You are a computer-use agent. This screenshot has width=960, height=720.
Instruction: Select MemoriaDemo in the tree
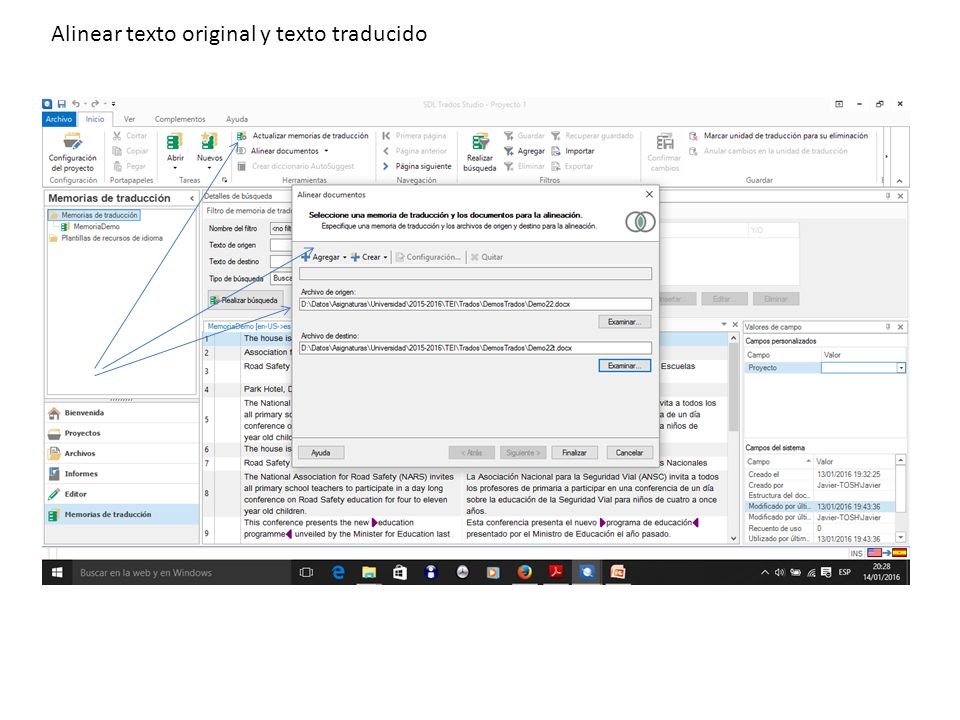(x=91, y=227)
